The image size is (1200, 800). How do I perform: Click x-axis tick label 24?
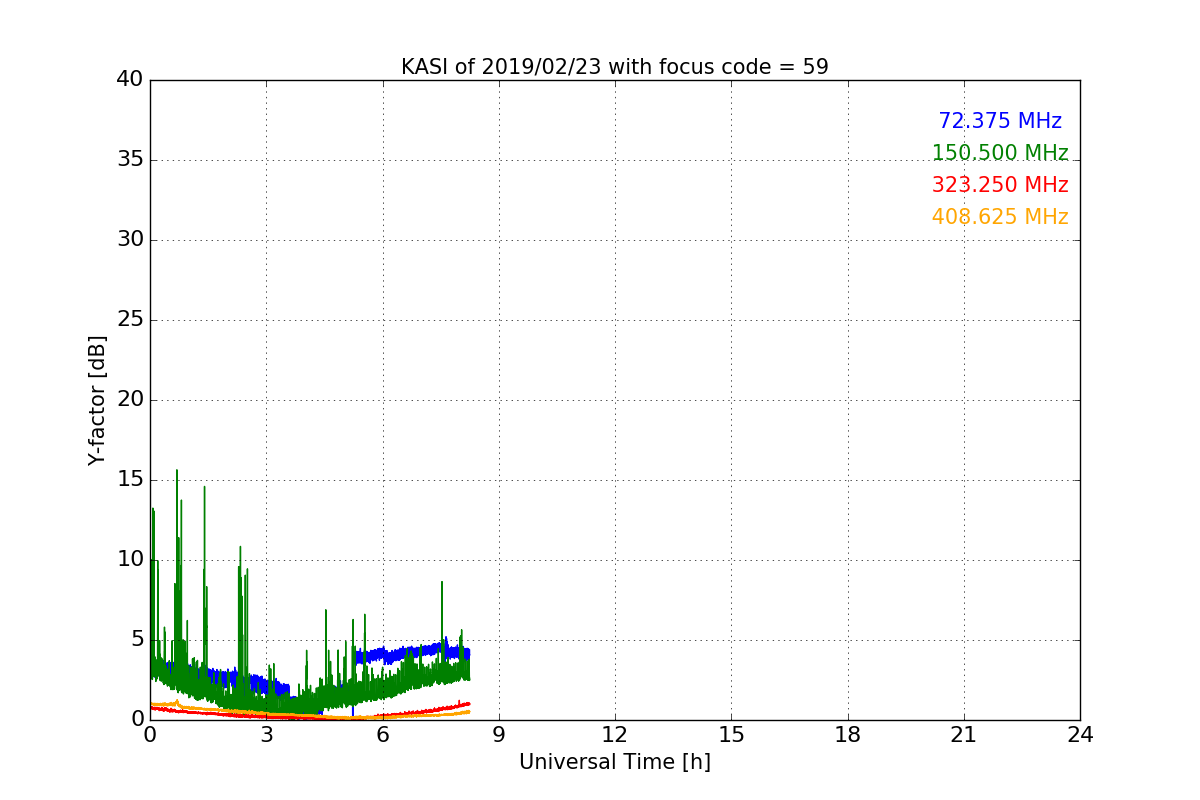(1080, 735)
